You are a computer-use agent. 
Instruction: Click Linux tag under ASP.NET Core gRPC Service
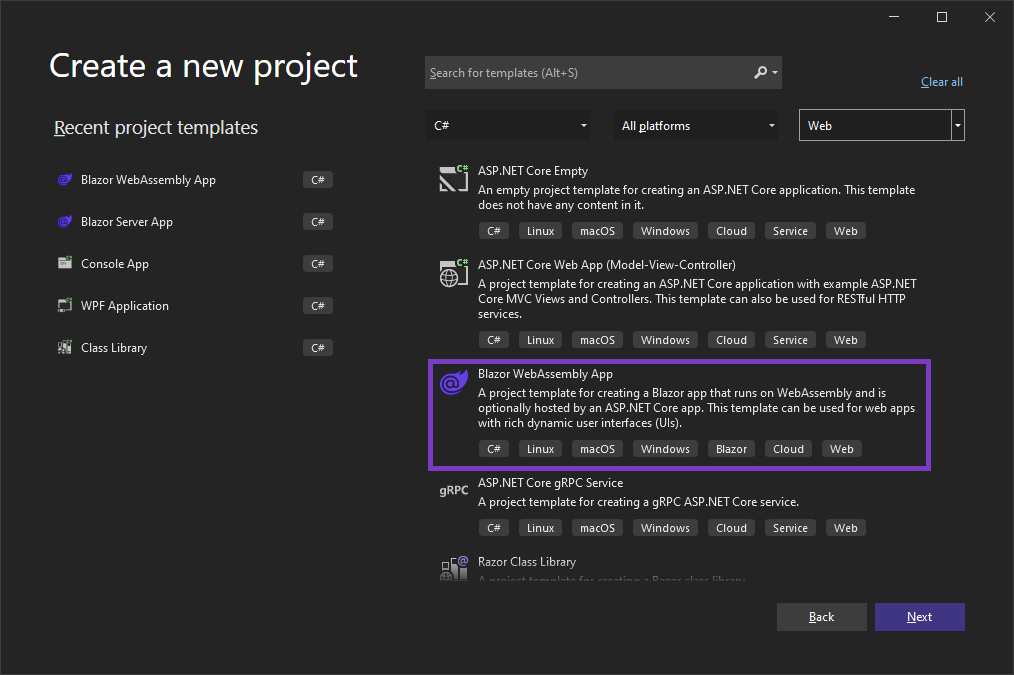coord(541,528)
